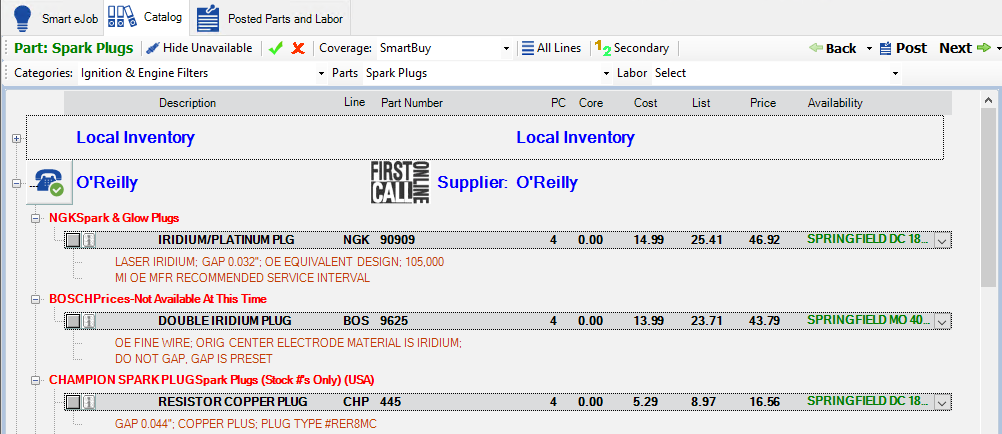Click the Line column header
This screenshot has height=434, width=1002.
click(x=353, y=102)
